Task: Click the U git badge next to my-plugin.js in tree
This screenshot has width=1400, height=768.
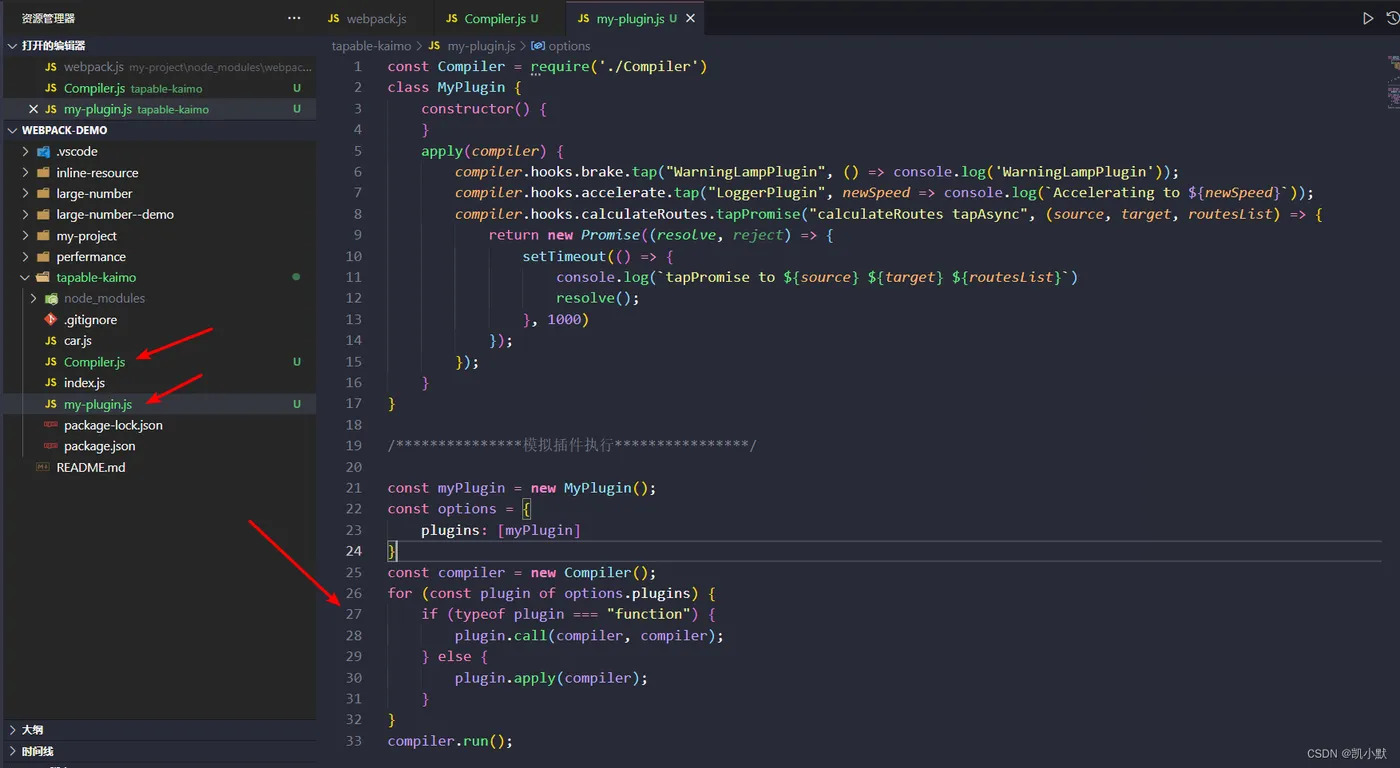Action: [297, 404]
